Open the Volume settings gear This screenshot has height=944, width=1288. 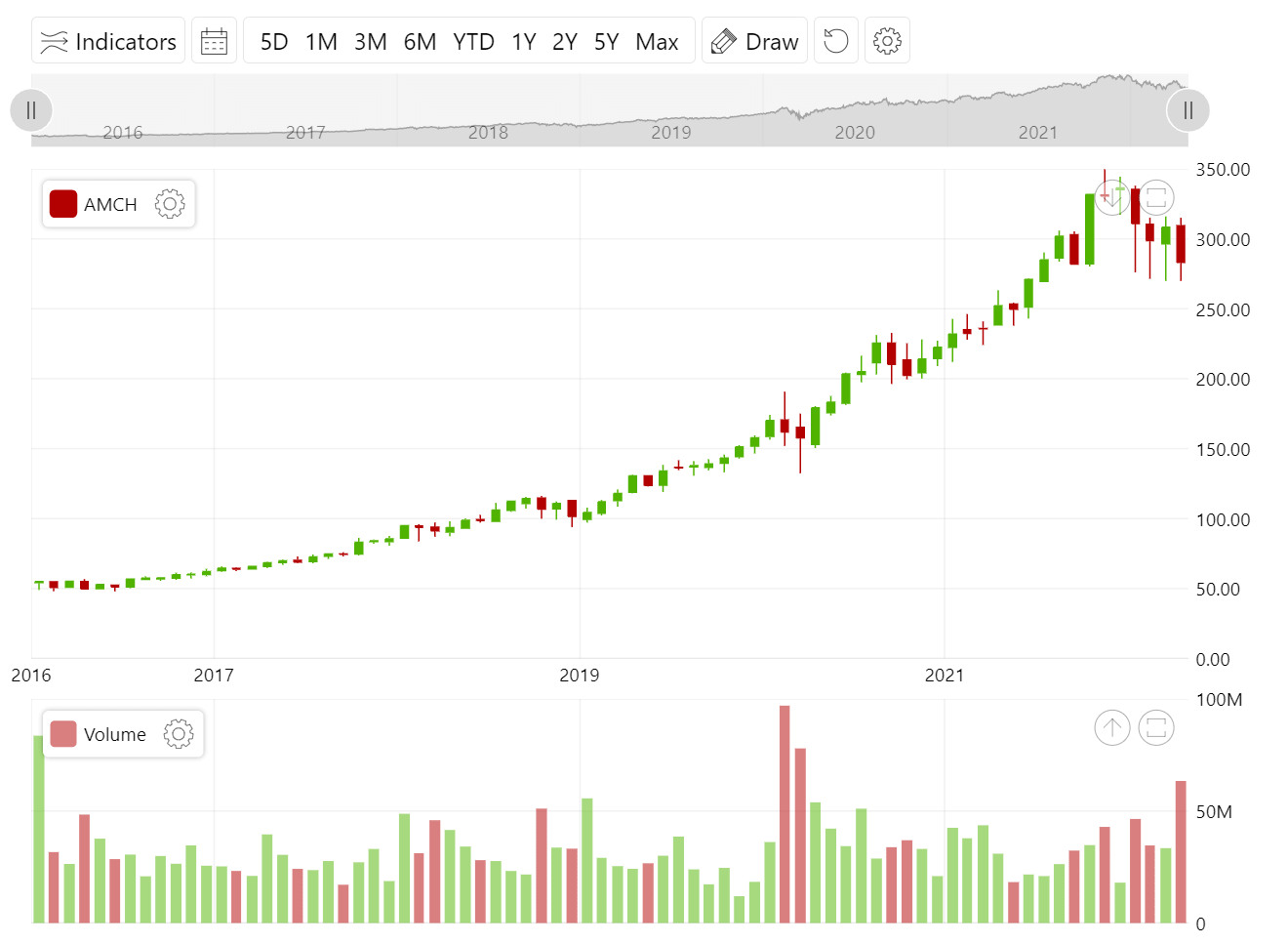click(x=178, y=734)
